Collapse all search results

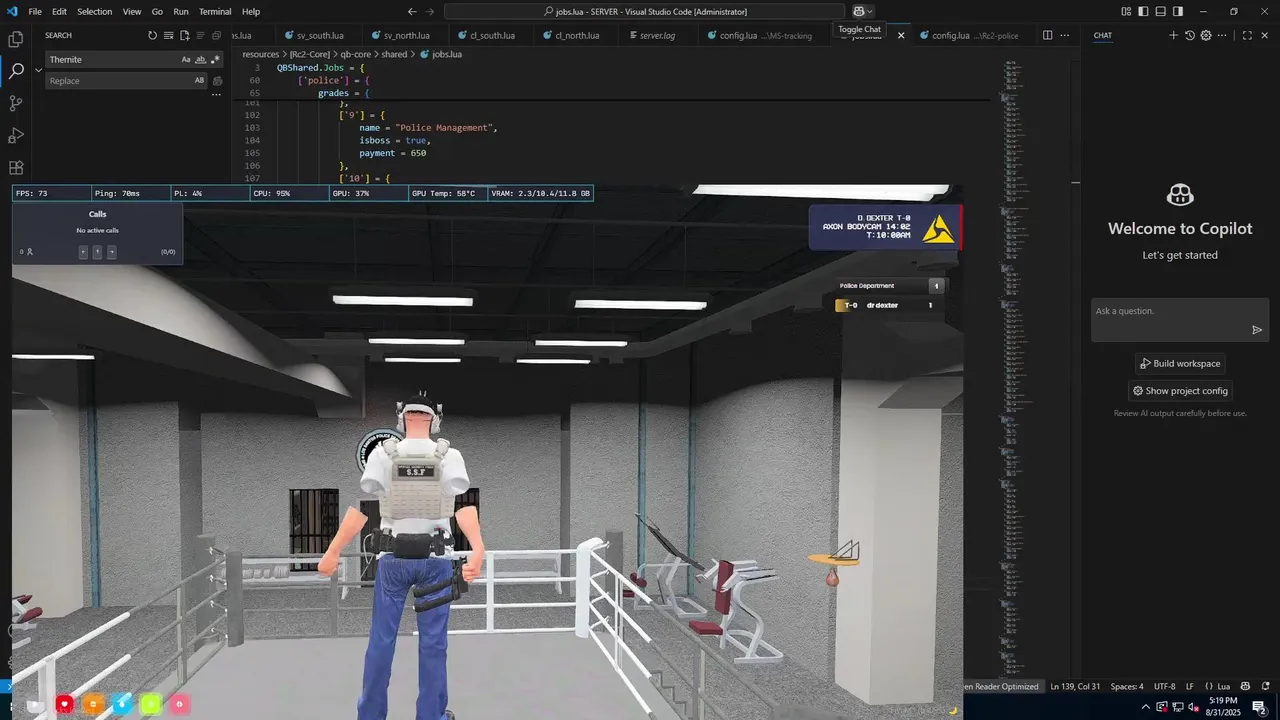(x=217, y=35)
